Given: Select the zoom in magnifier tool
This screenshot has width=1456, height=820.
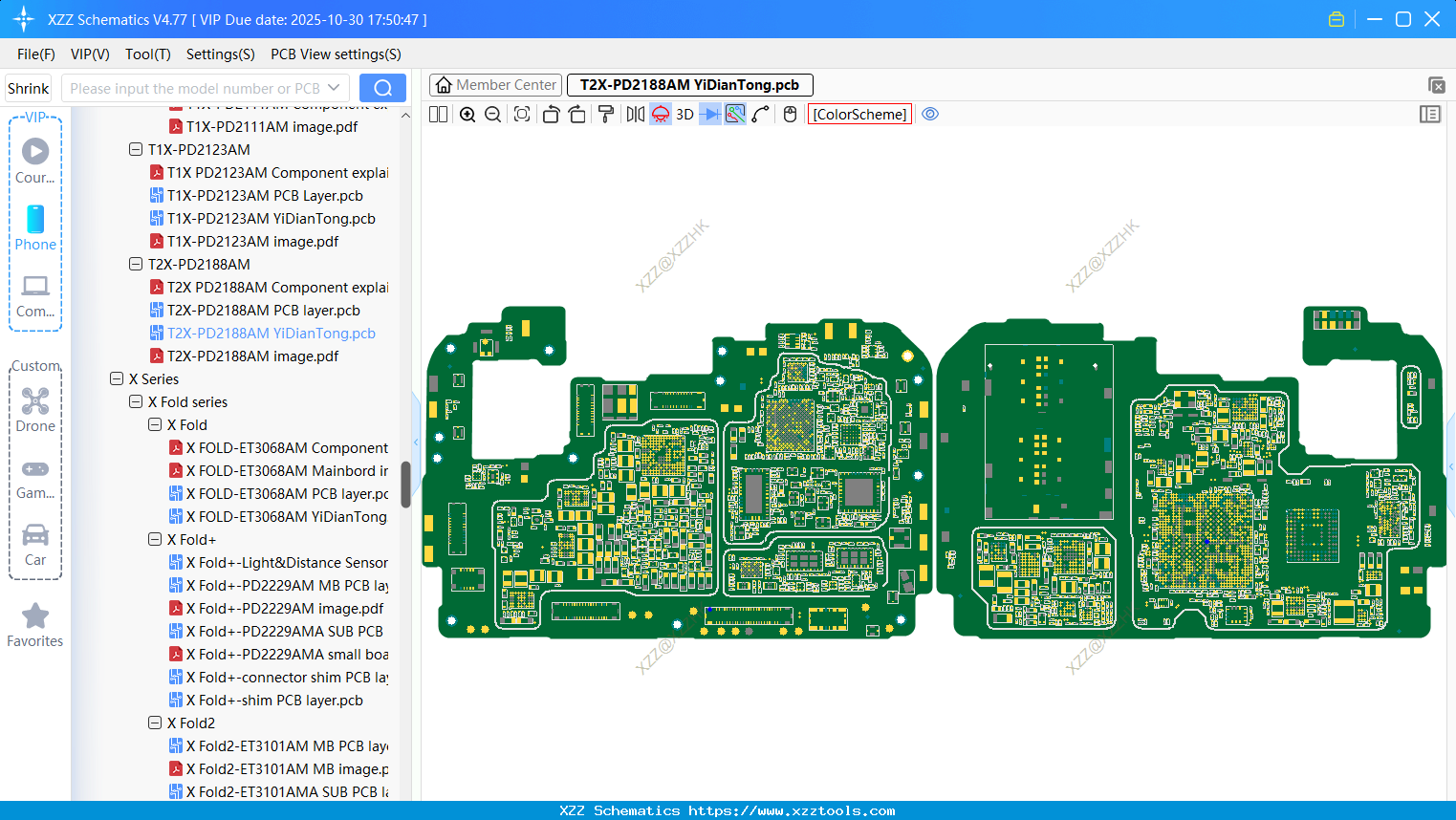Looking at the screenshot, I should (467, 114).
